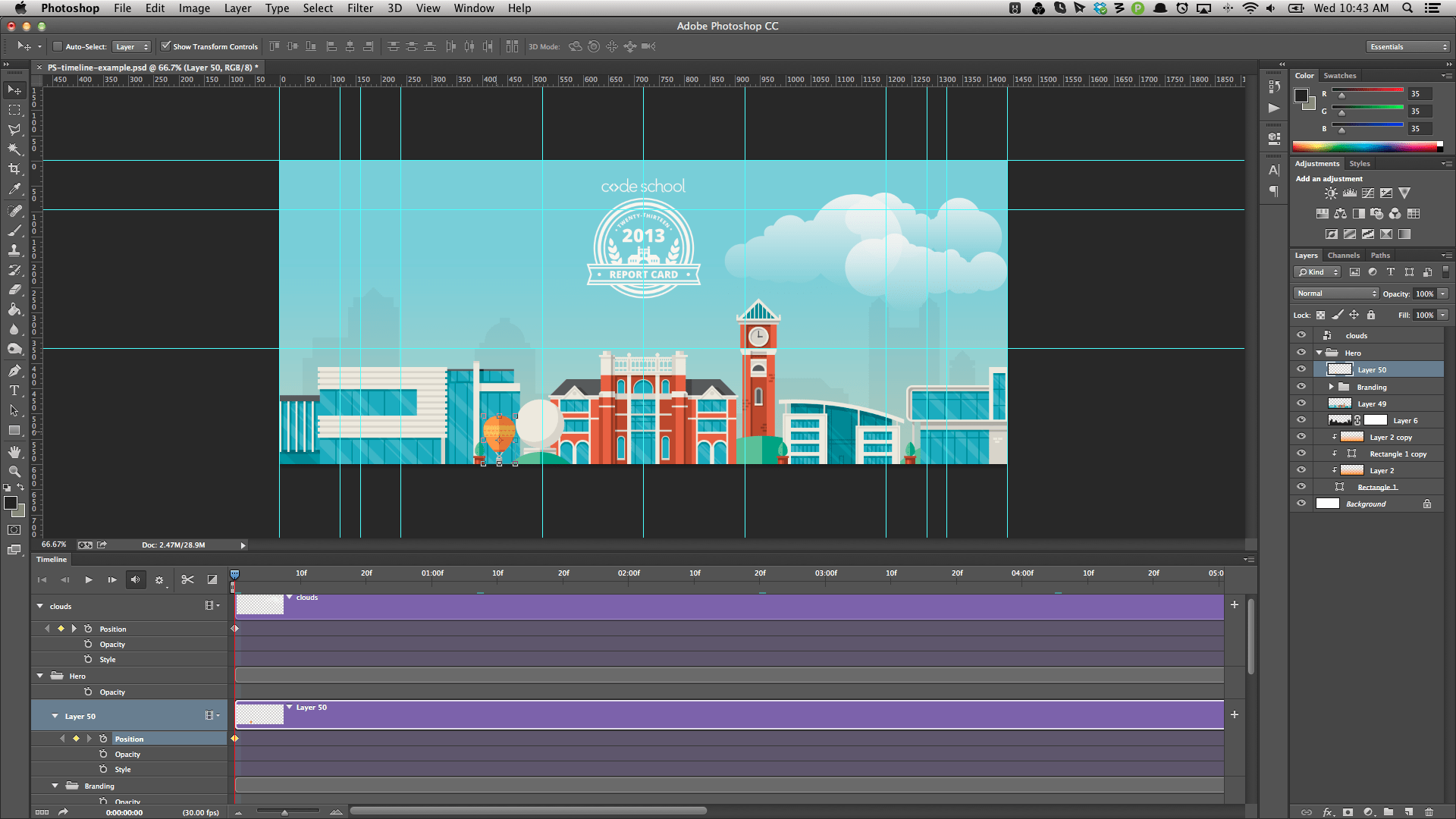Click the timeline scissors split icon
The image size is (1456, 819).
point(187,580)
